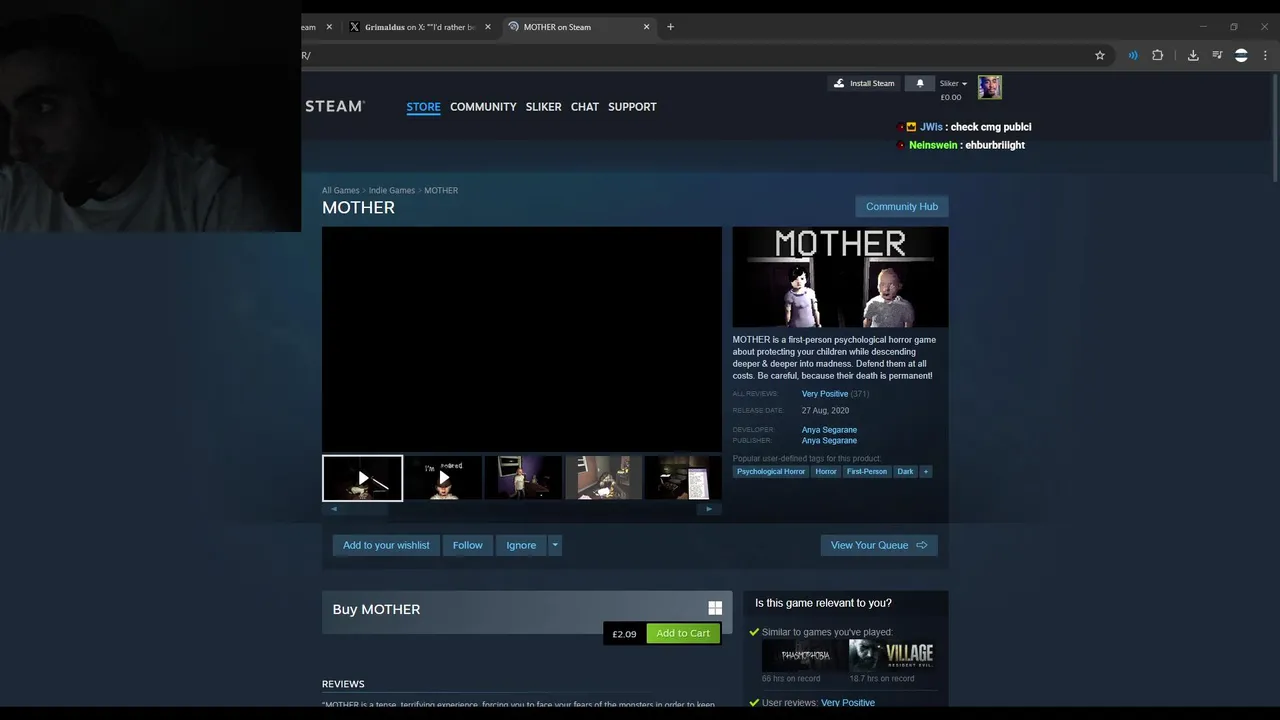Image resolution: width=1280 pixels, height=720 pixels.
Task: Open the CHAT menu item
Action: pos(585,106)
